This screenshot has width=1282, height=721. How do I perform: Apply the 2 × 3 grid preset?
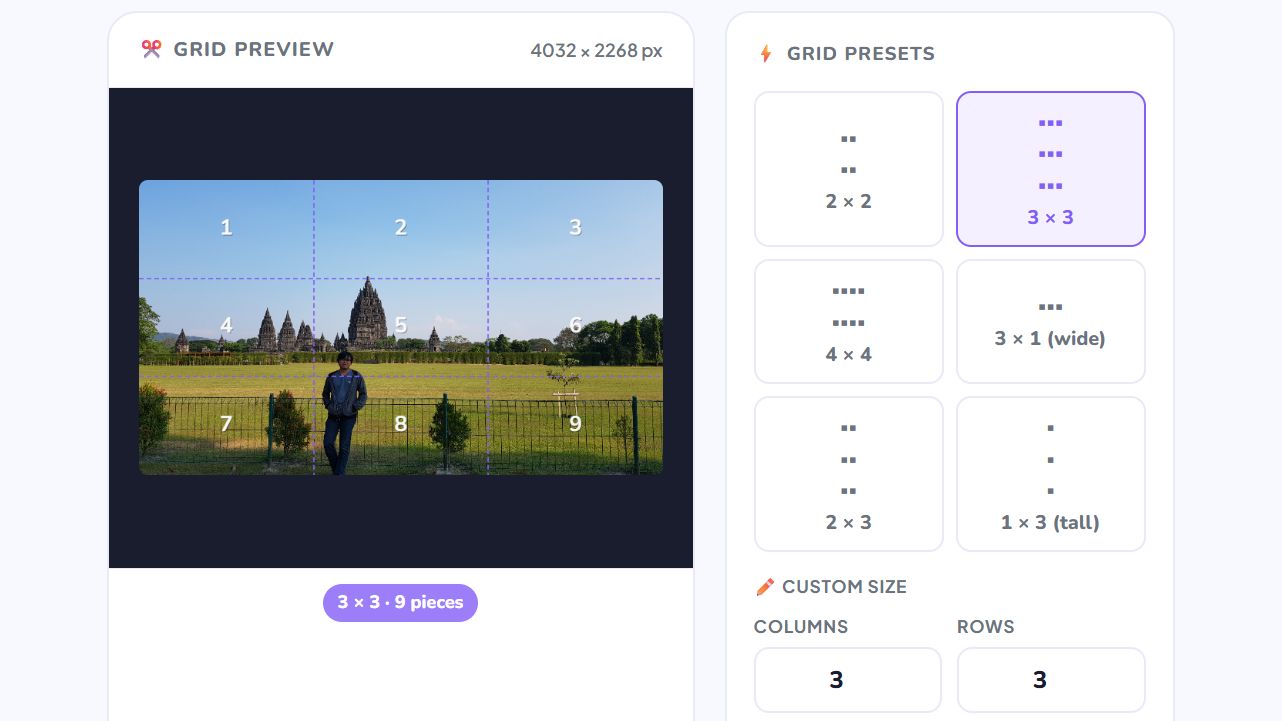pyautogui.click(x=849, y=474)
